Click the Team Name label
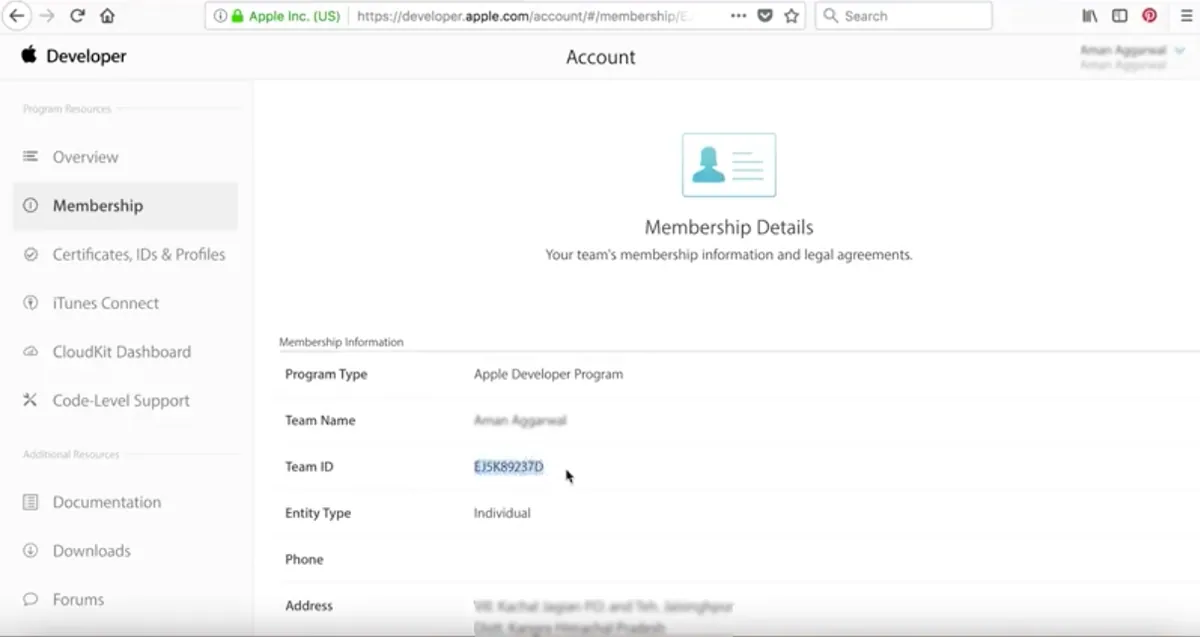1200x637 pixels. coord(320,420)
